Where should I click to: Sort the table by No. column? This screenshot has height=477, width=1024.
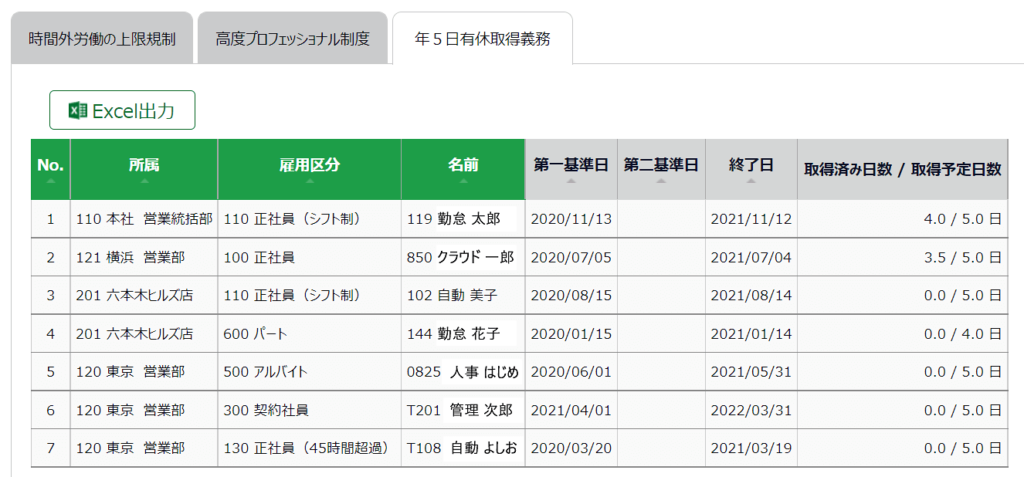[x=50, y=168]
